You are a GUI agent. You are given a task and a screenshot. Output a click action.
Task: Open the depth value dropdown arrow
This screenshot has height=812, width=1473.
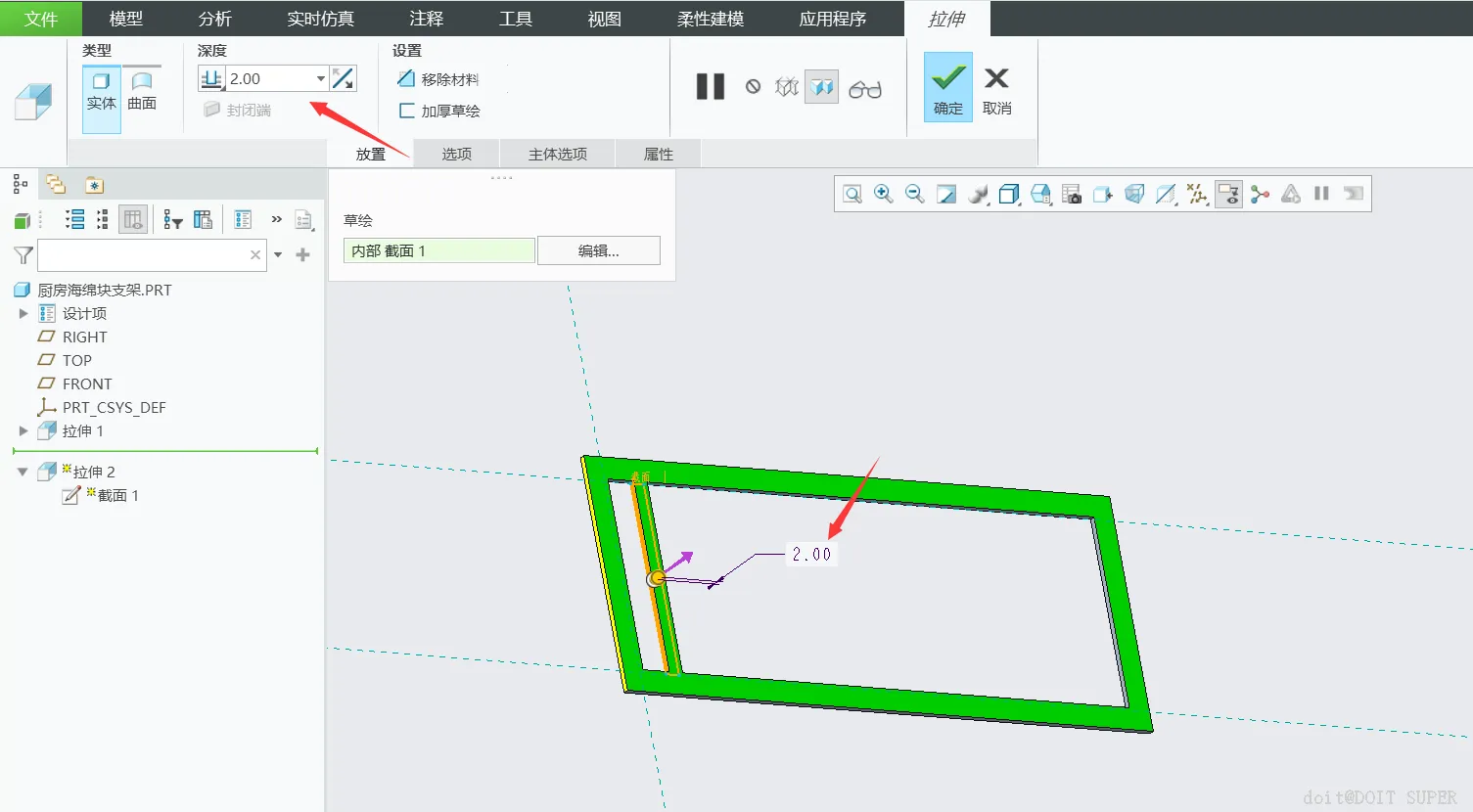coord(320,78)
